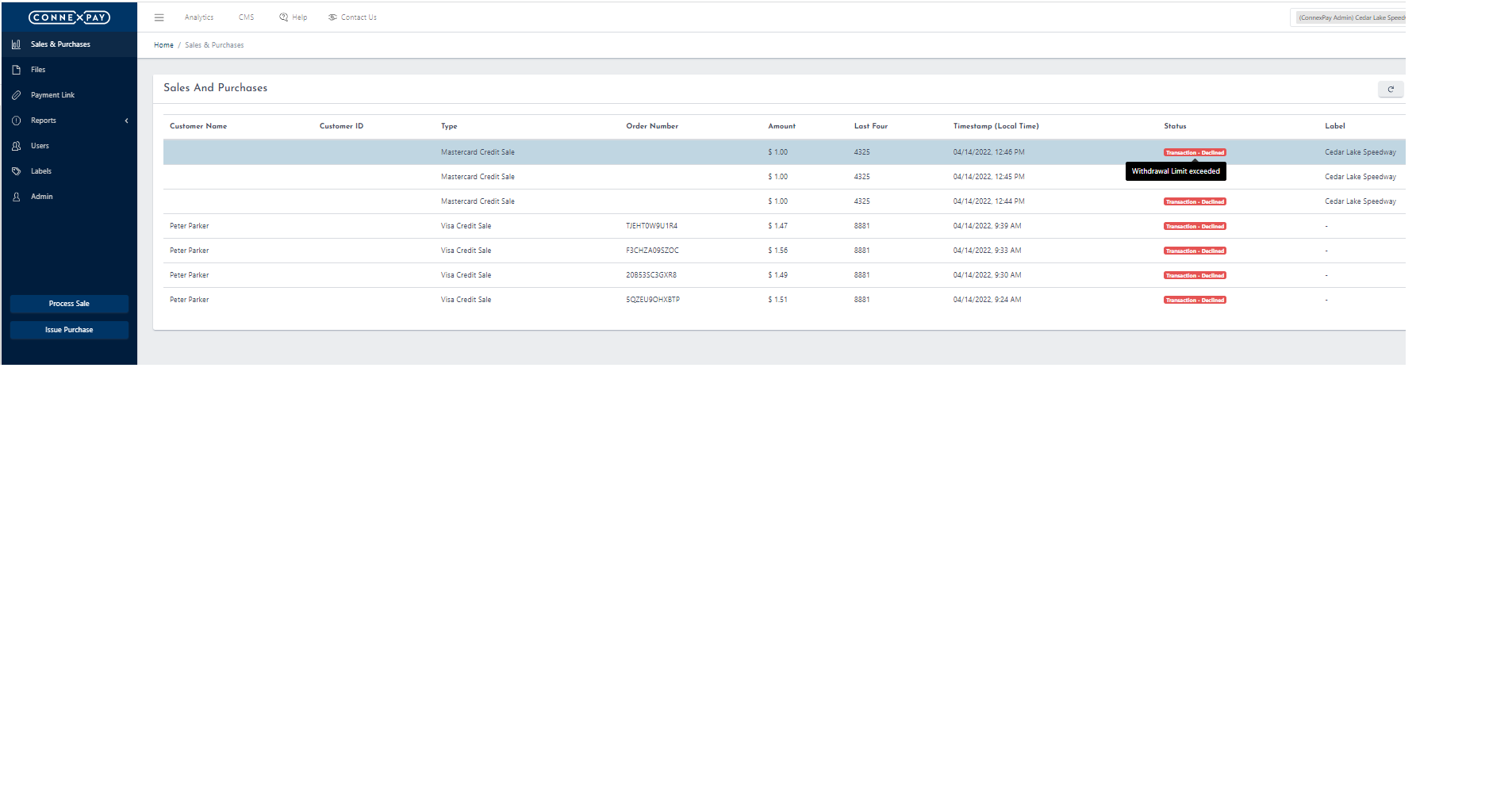
Task: Click the Process Sale button
Action: pyautogui.click(x=69, y=304)
